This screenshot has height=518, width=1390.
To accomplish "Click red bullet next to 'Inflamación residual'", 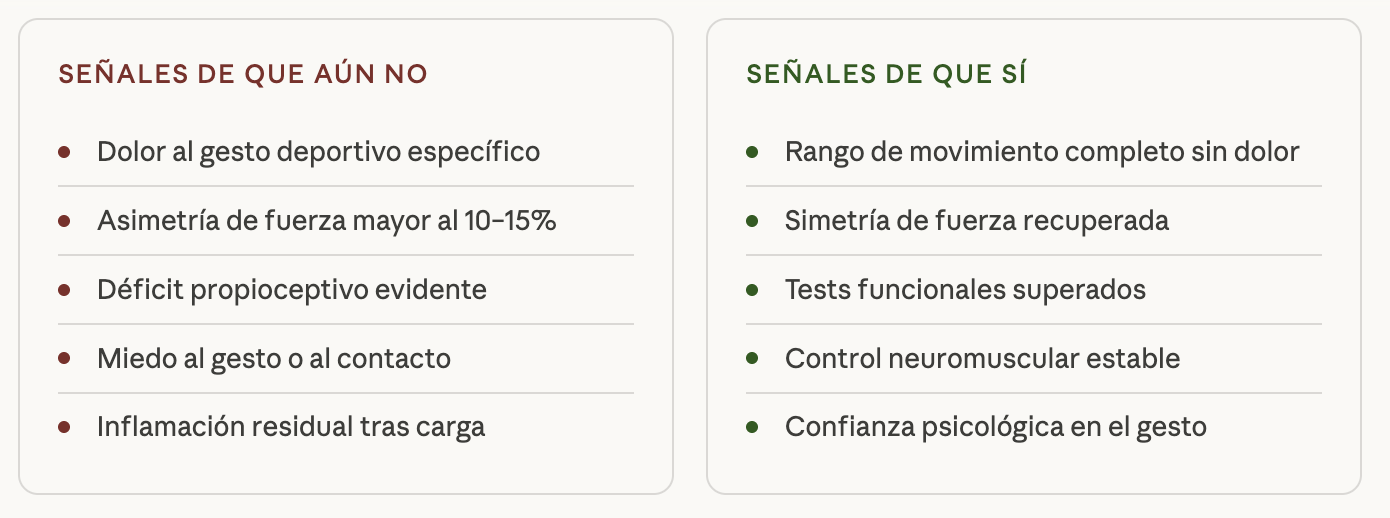I will tap(64, 427).
